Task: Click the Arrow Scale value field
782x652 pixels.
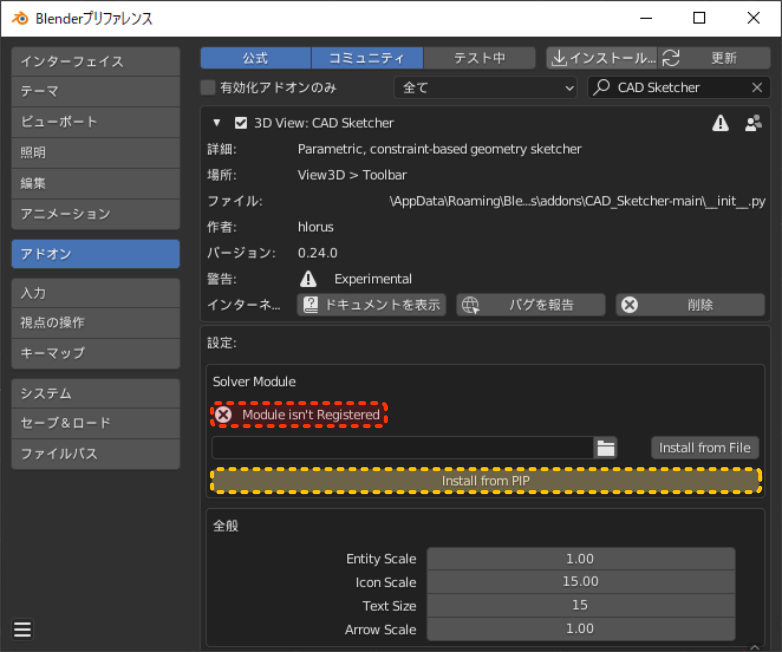Action: pos(581,629)
